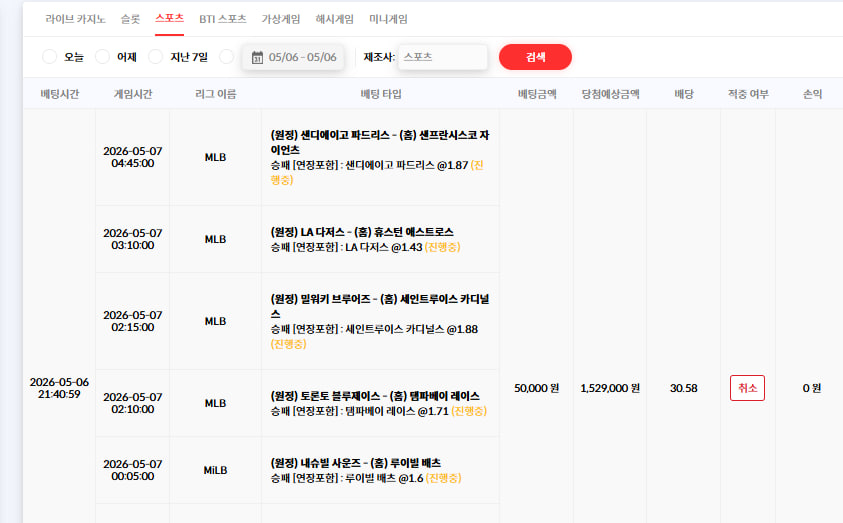843x523 pixels.
Task: Click the red 검색 button
Action: pyautogui.click(x=535, y=57)
